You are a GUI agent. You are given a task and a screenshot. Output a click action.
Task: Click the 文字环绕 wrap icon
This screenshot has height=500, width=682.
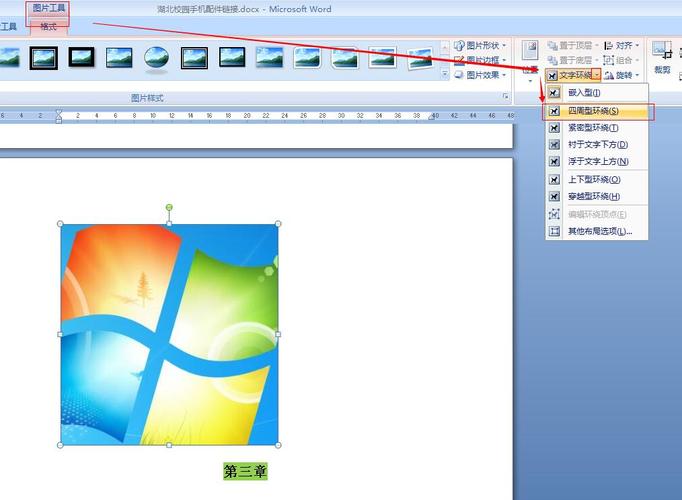pos(552,76)
